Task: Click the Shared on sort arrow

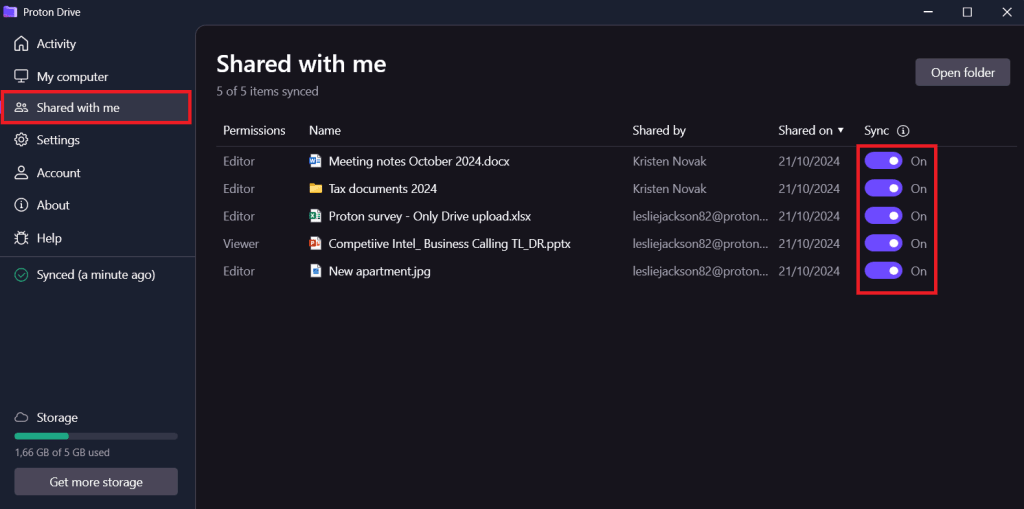Action: click(x=840, y=131)
